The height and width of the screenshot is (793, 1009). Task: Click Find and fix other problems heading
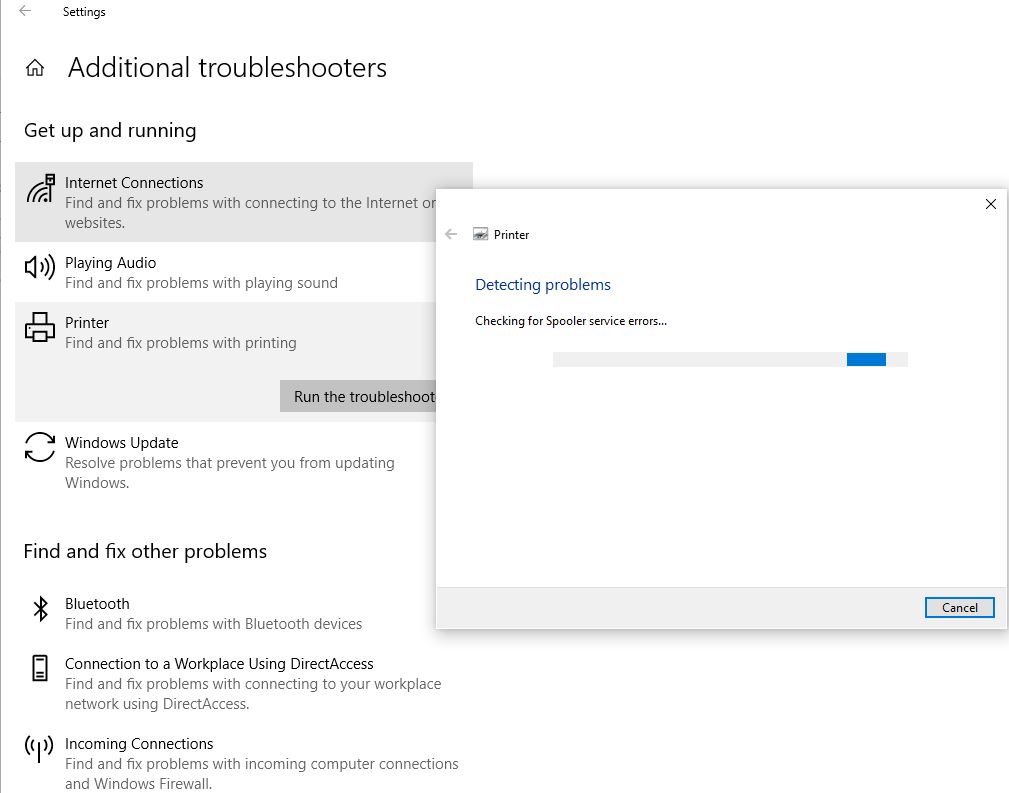(x=145, y=552)
